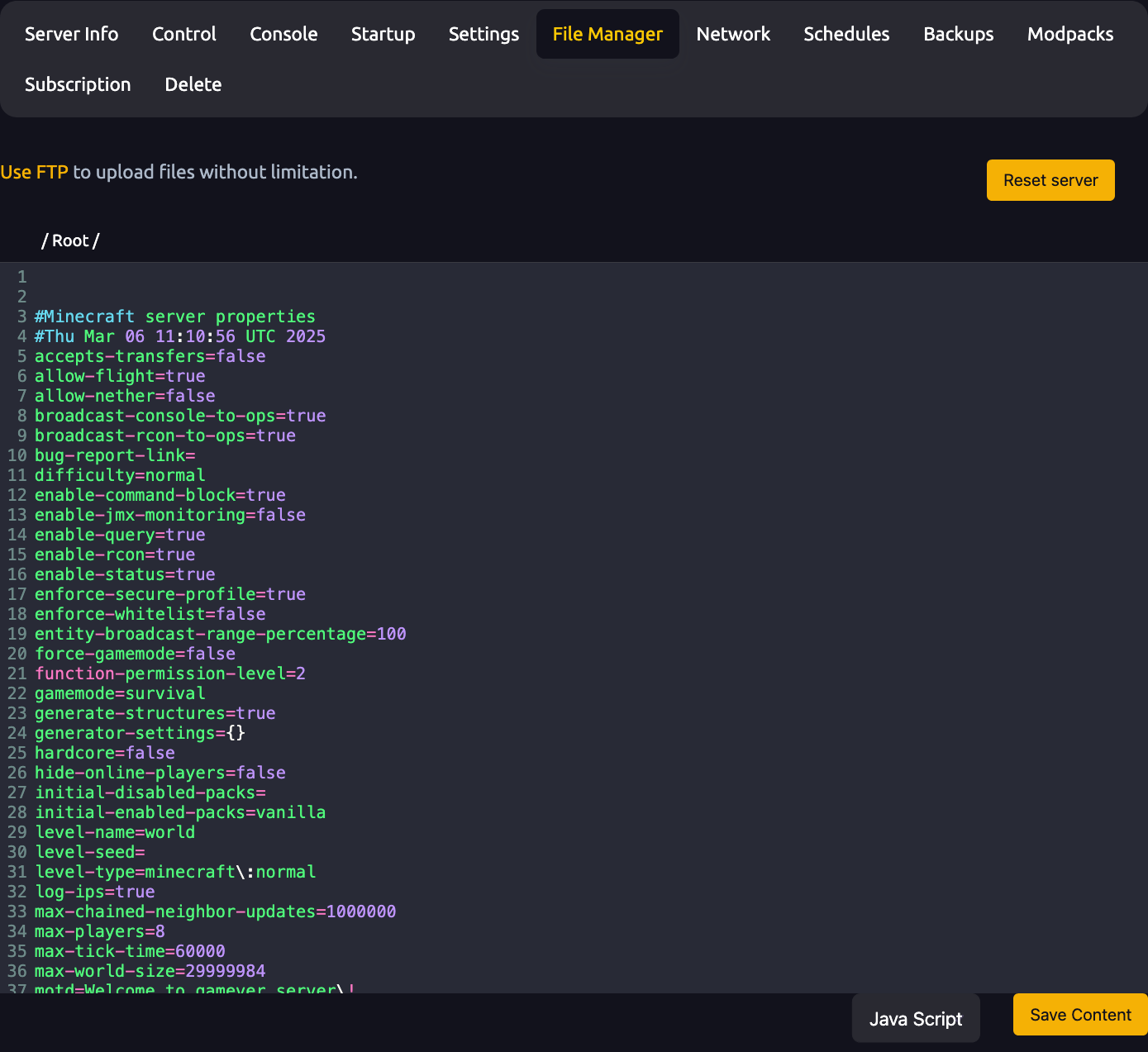Open the Java Script panel
Viewport: 1148px width, 1052px height.
click(915, 1018)
